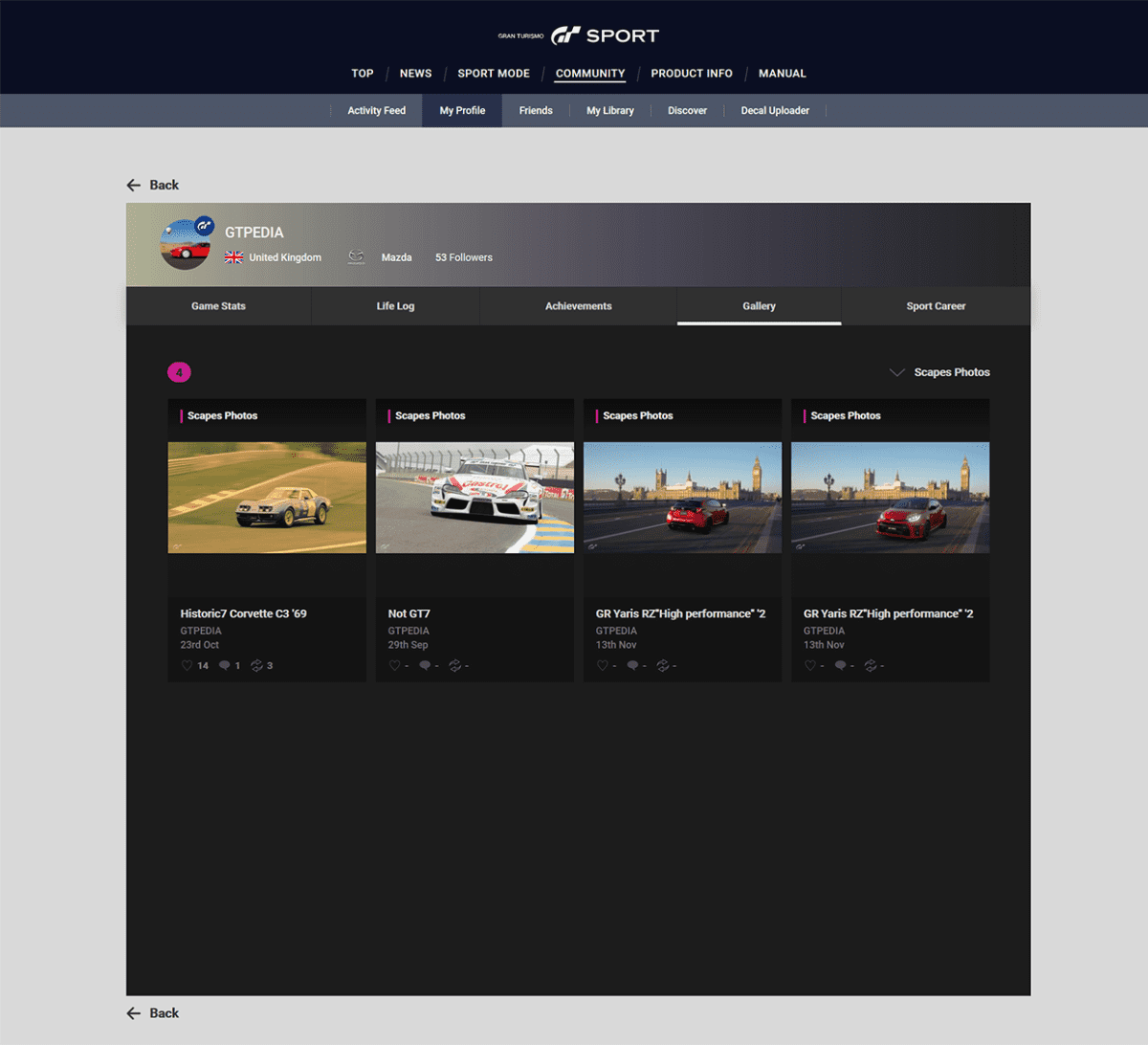1148x1045 pixels.
Task: Click GTPEDIA author under Not GT7
Action: point(408,631)
